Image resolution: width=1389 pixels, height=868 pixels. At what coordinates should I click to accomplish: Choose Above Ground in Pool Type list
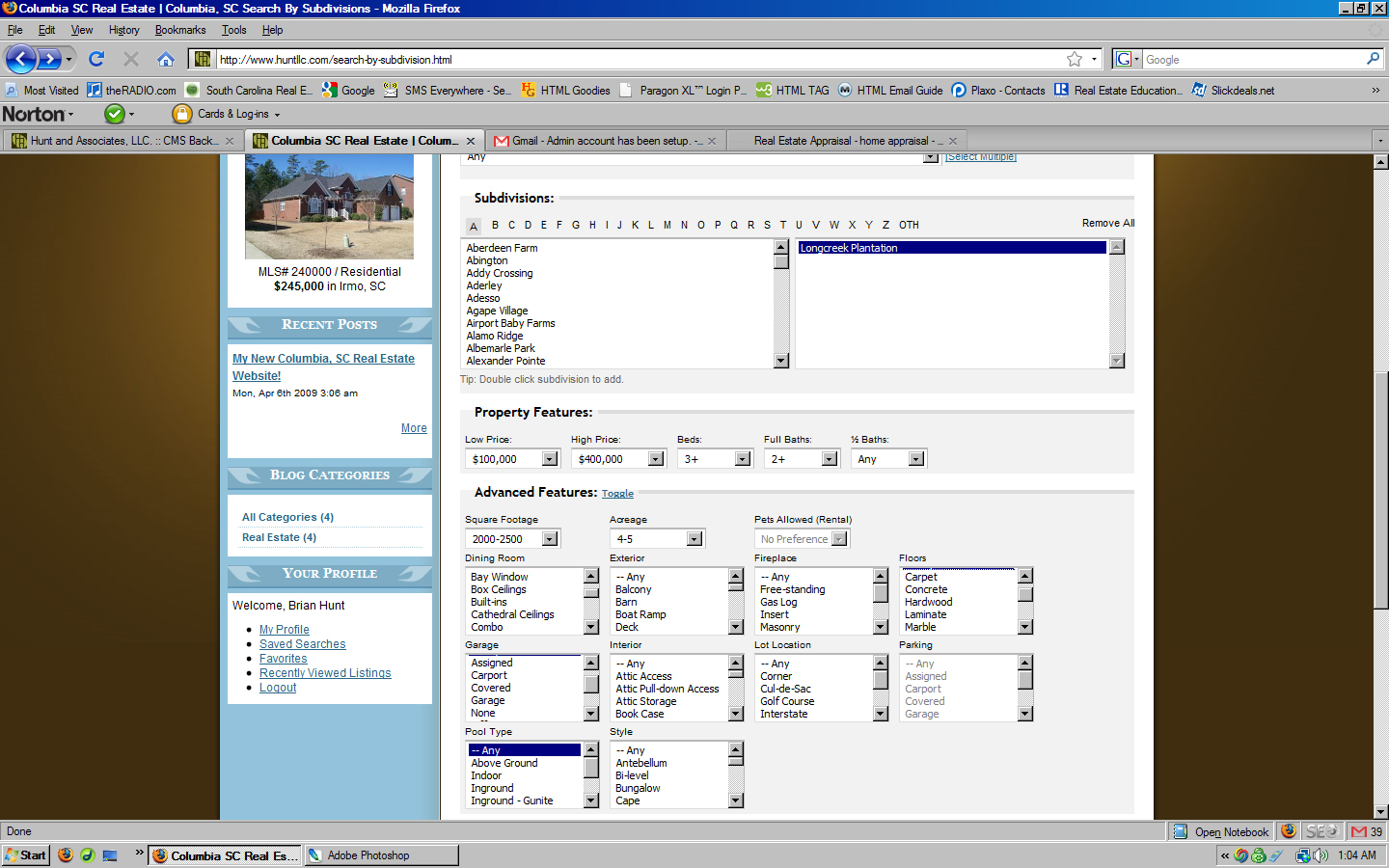[x=504, y=763]
